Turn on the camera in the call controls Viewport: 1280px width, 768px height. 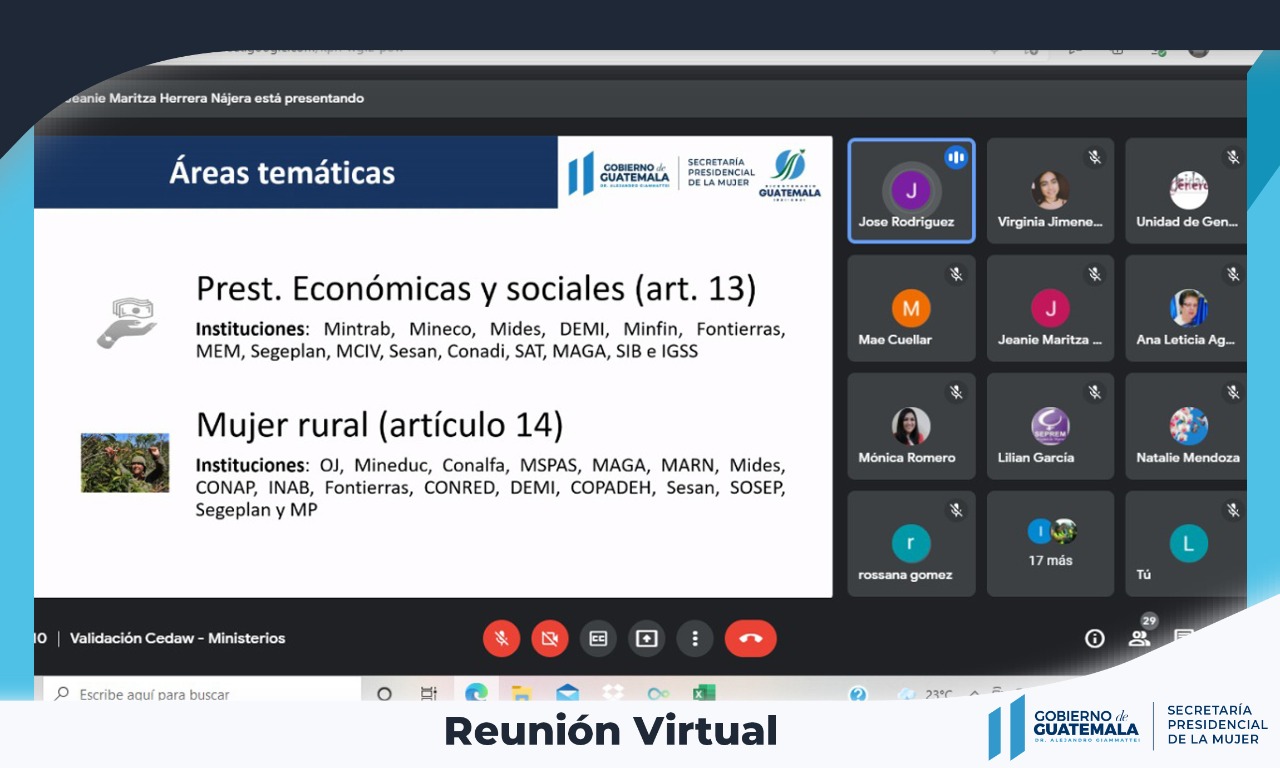point(549,638)
